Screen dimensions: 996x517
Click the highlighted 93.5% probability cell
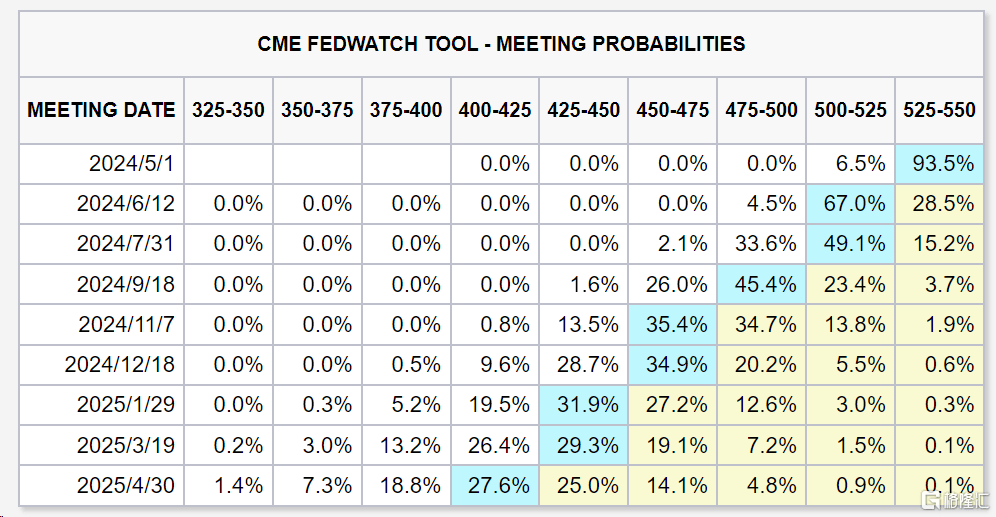[939, 164]
